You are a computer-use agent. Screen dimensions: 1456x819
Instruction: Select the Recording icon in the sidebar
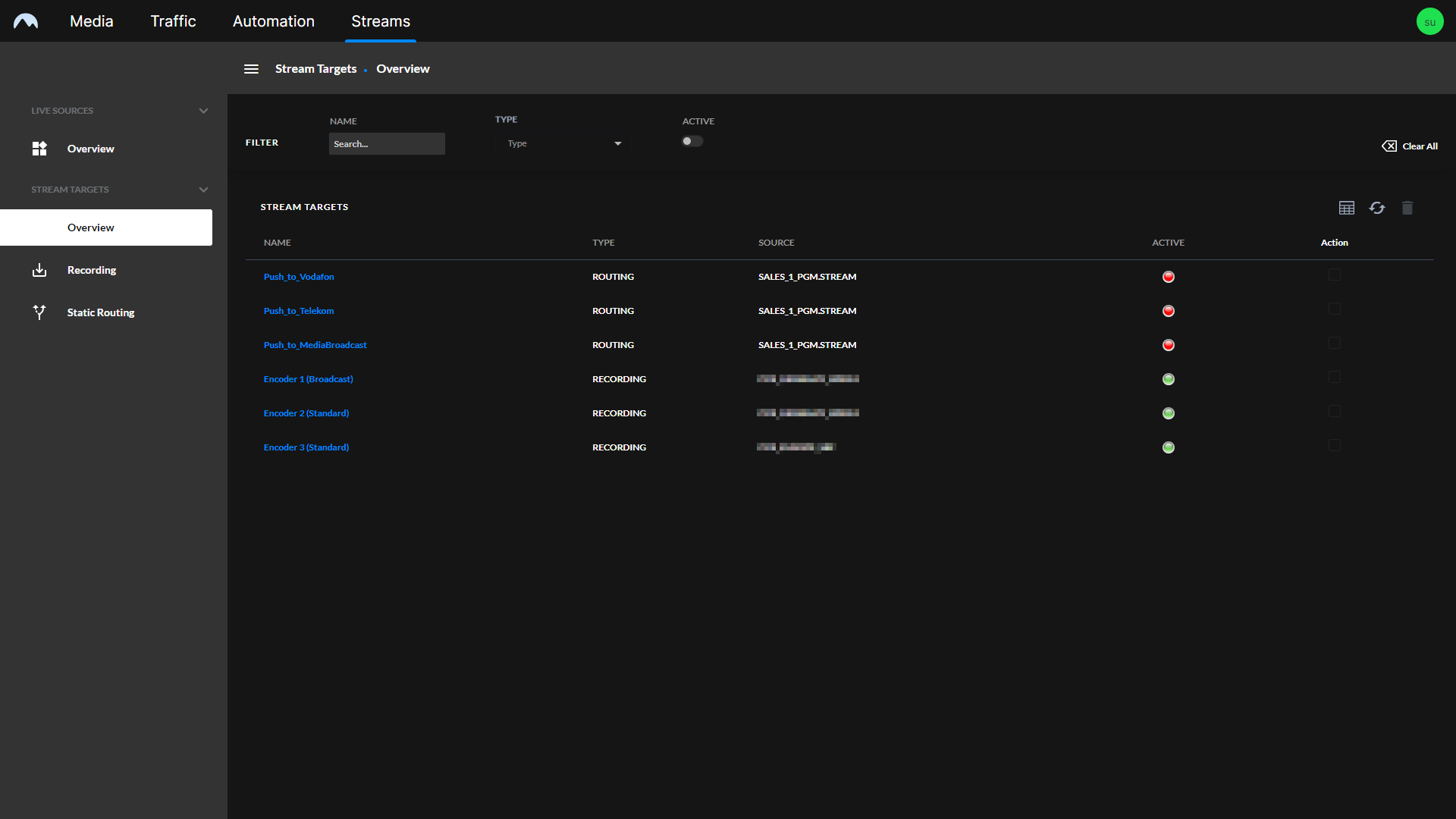click(x=39, y=270)
